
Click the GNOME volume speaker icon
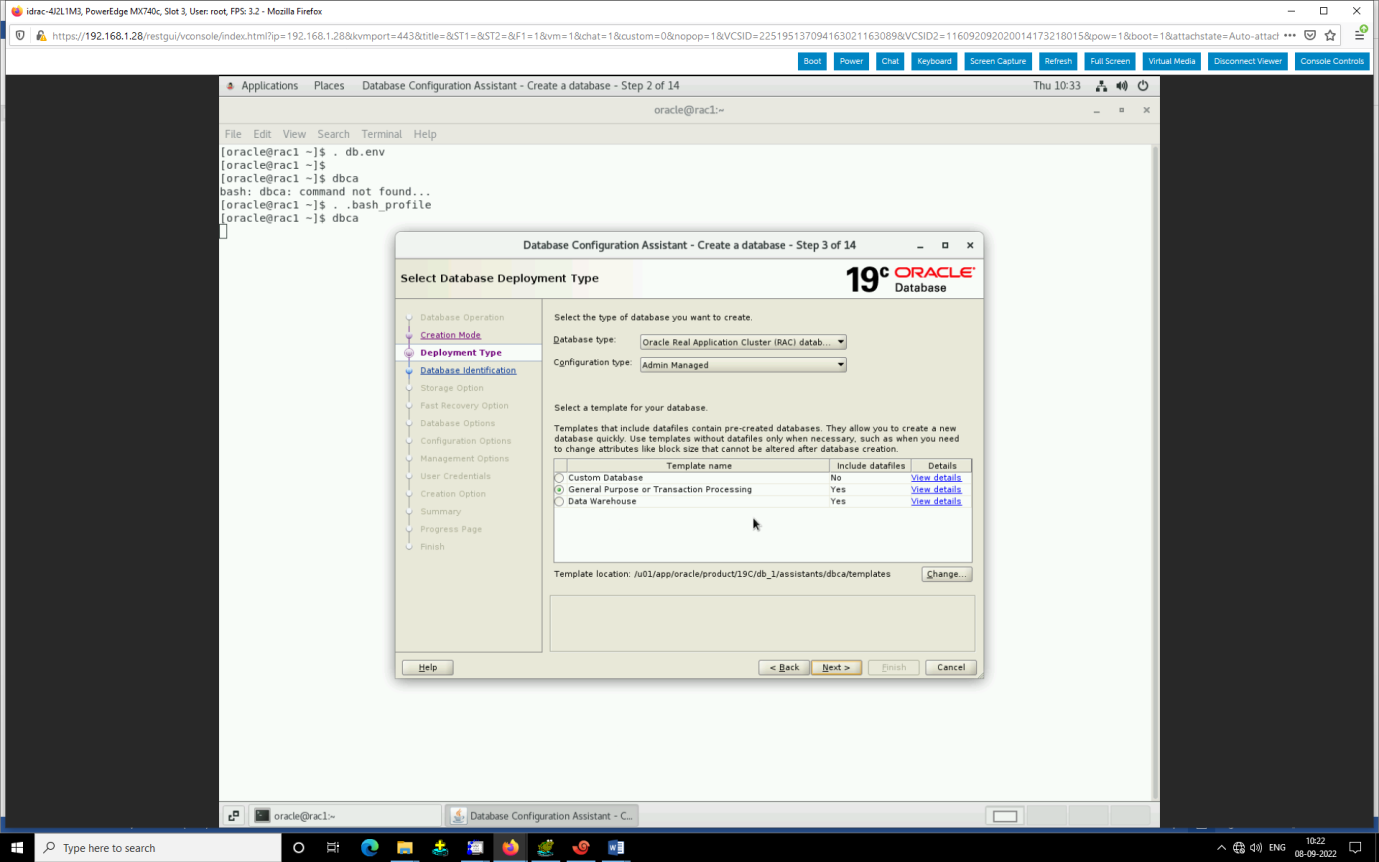pos(1122,86)
